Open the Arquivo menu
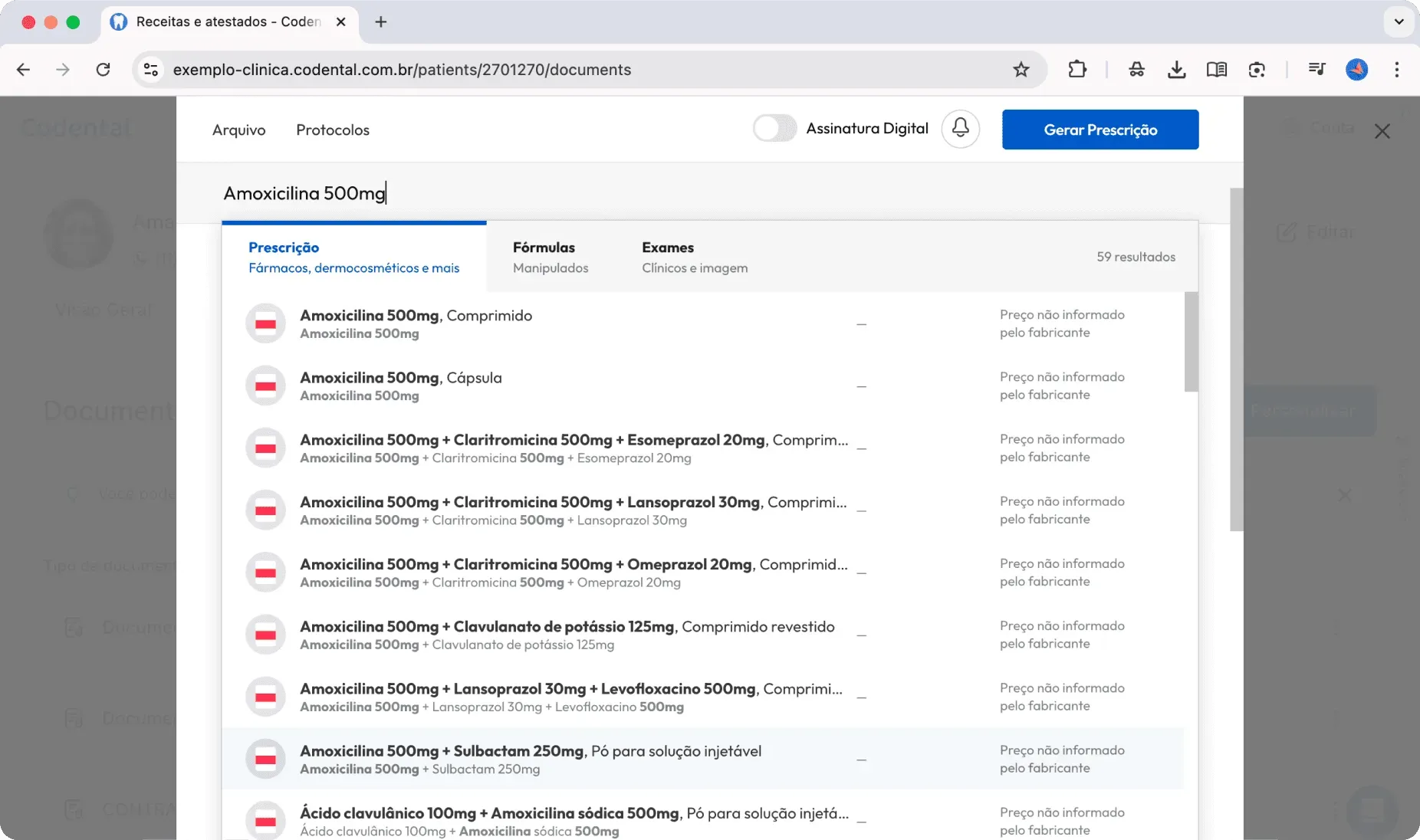 coord(239,130)
